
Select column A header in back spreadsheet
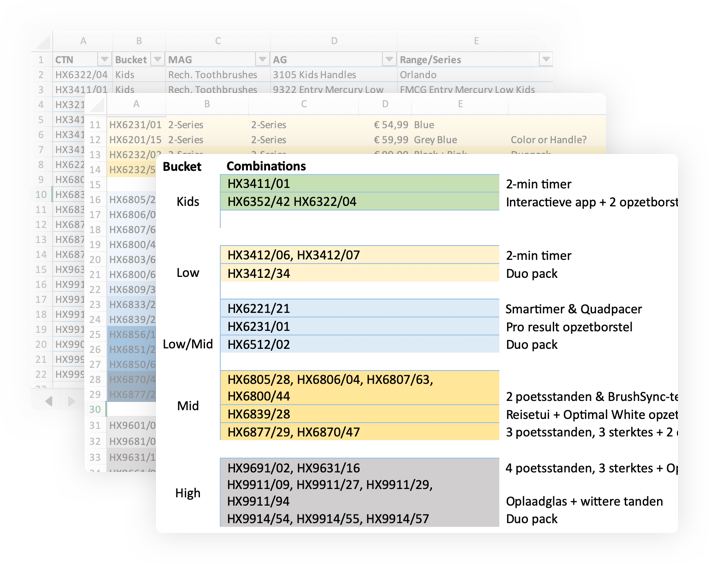pos(83,41)
